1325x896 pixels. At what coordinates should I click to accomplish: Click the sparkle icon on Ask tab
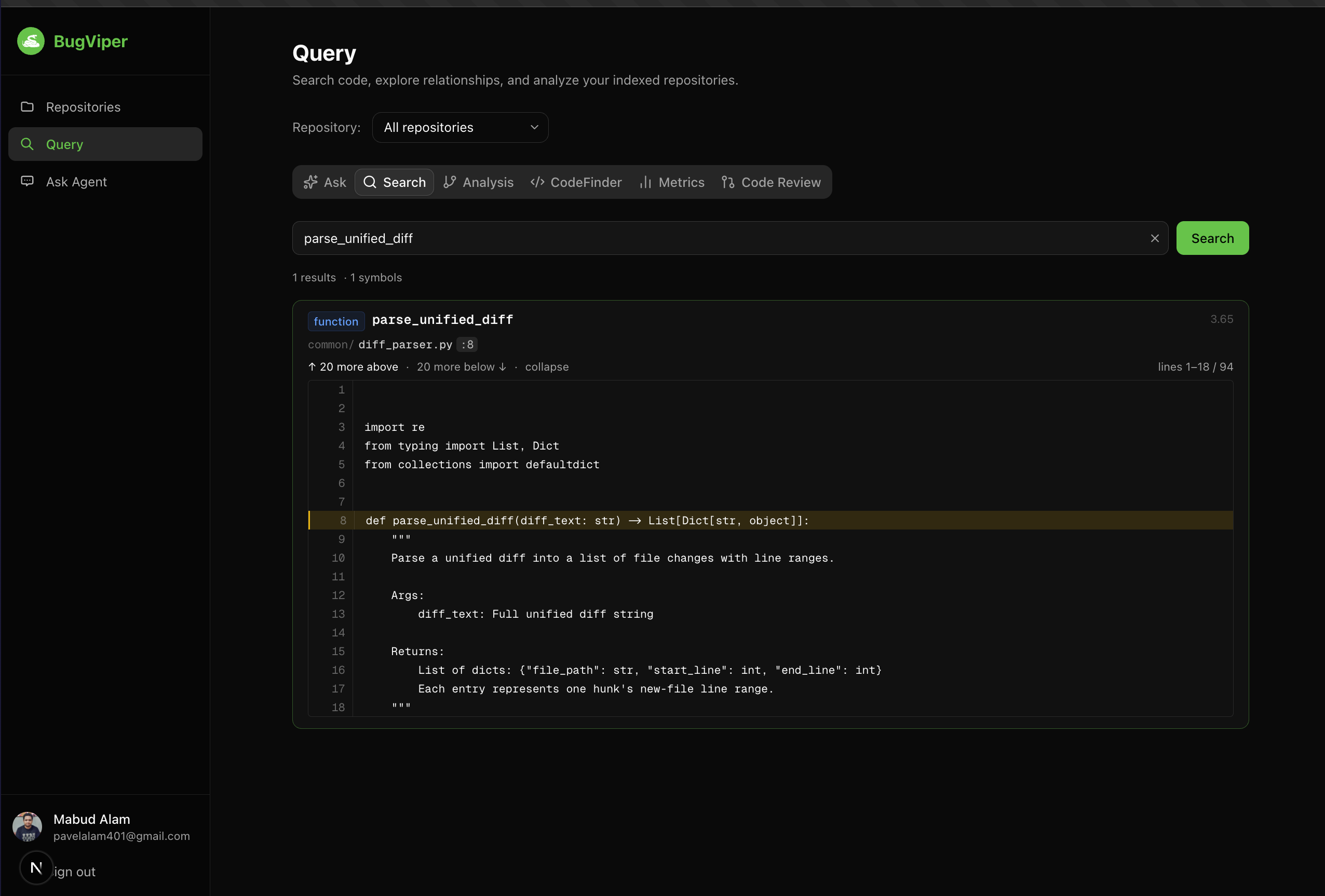click(310, 182)
